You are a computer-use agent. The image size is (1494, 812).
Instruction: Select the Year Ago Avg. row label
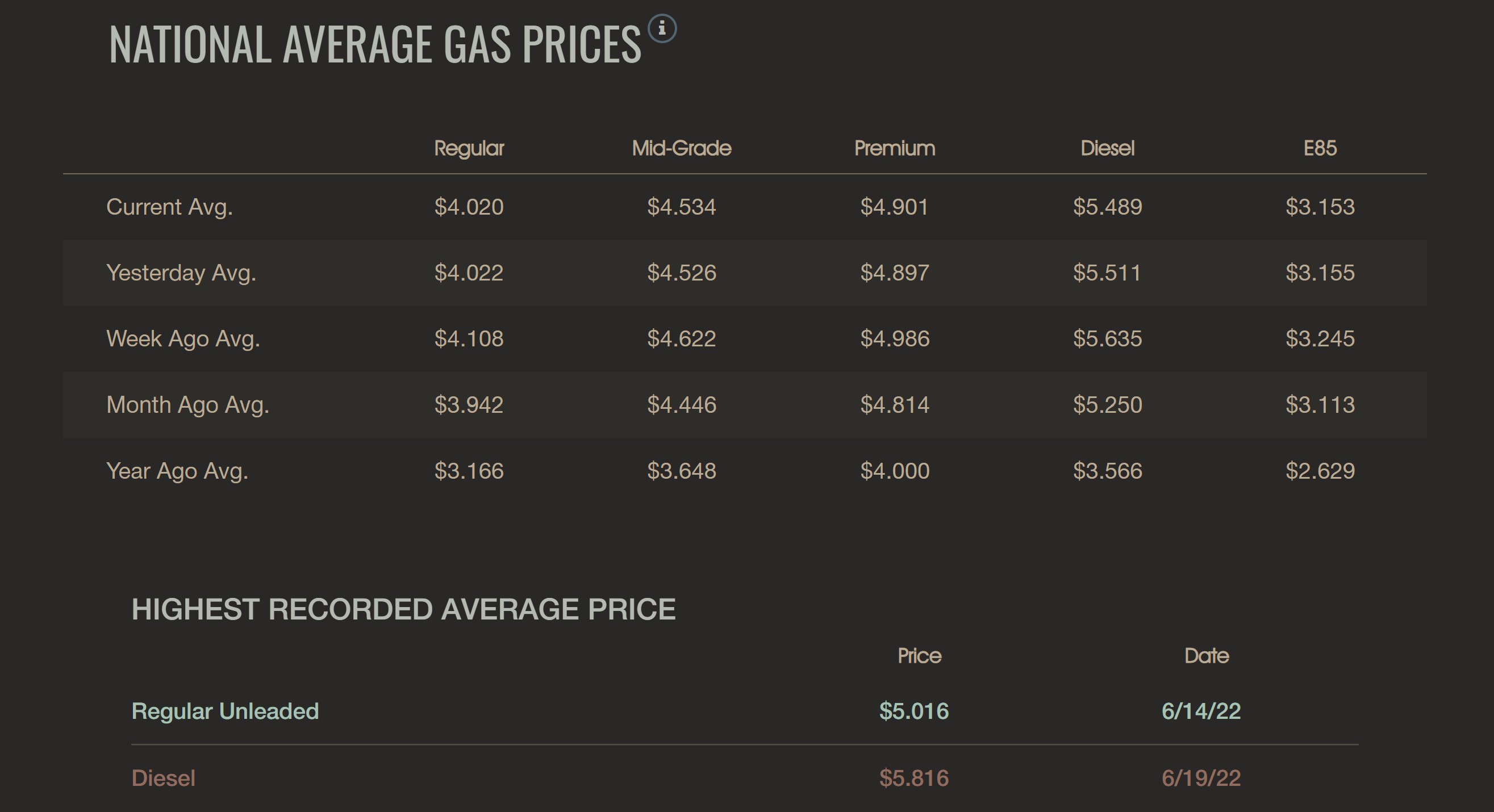pos(177,471)
